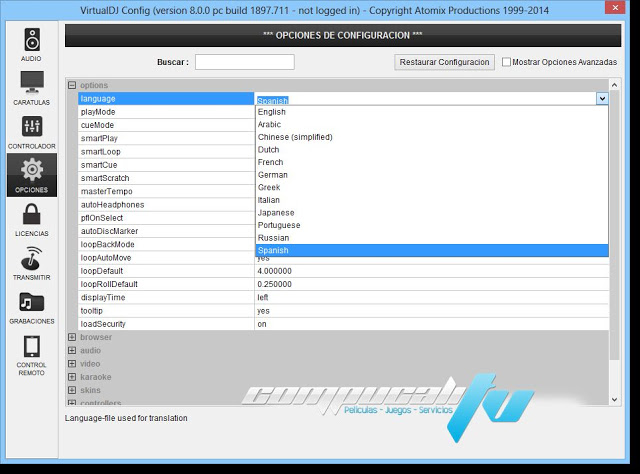Choose Italian from the language list
The height and width of the screenshot is (474, 640).
tap(432, 200)
